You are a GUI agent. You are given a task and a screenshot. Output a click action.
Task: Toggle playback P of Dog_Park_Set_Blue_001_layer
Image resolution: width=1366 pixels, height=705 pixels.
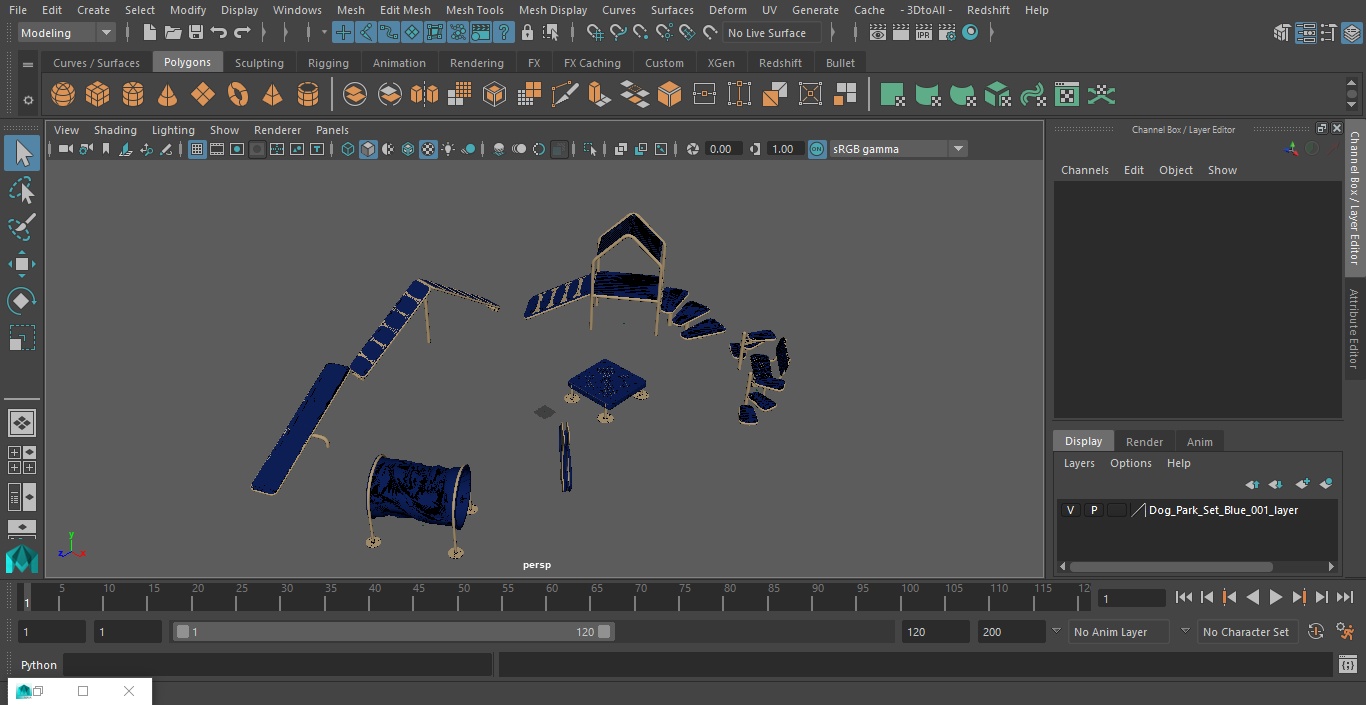1093,510
